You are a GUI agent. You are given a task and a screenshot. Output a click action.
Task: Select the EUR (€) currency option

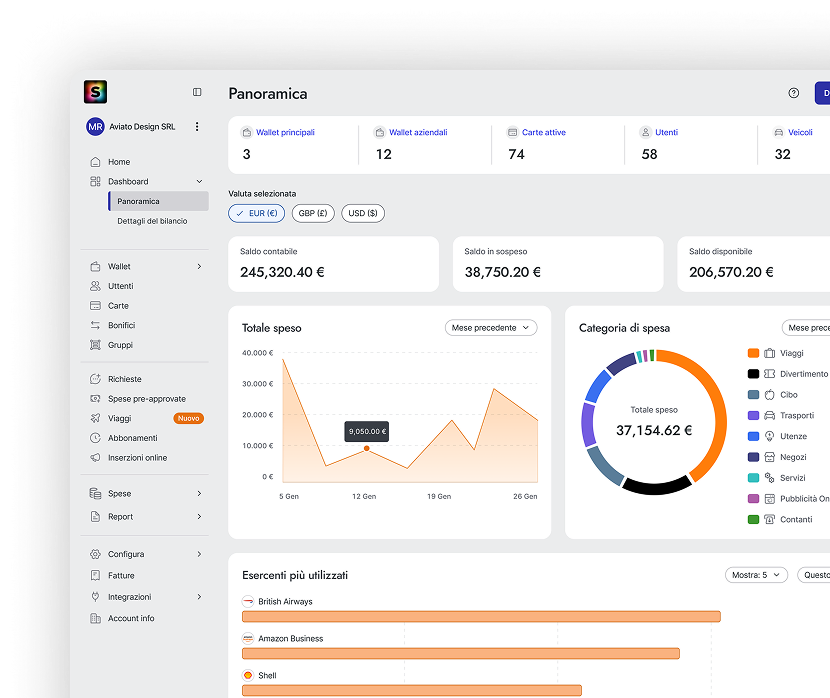(x=257, y=213)
